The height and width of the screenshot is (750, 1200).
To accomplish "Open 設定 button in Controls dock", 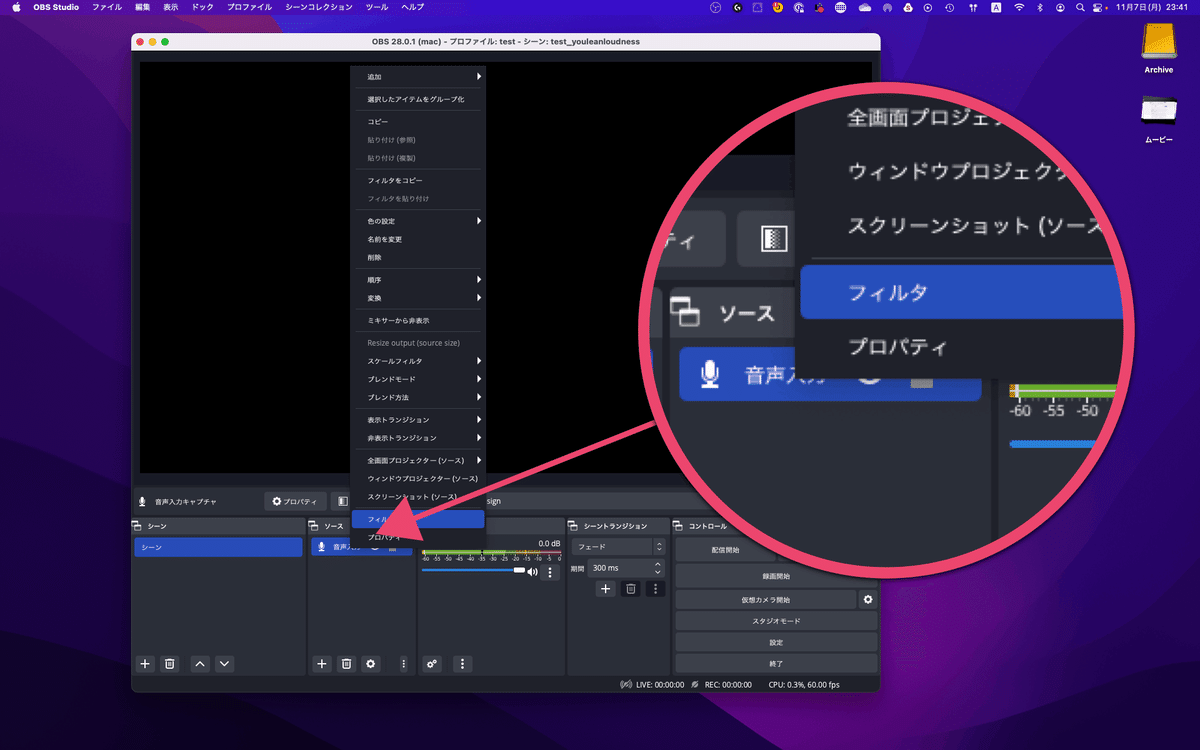I will click(x=776, y=642).
